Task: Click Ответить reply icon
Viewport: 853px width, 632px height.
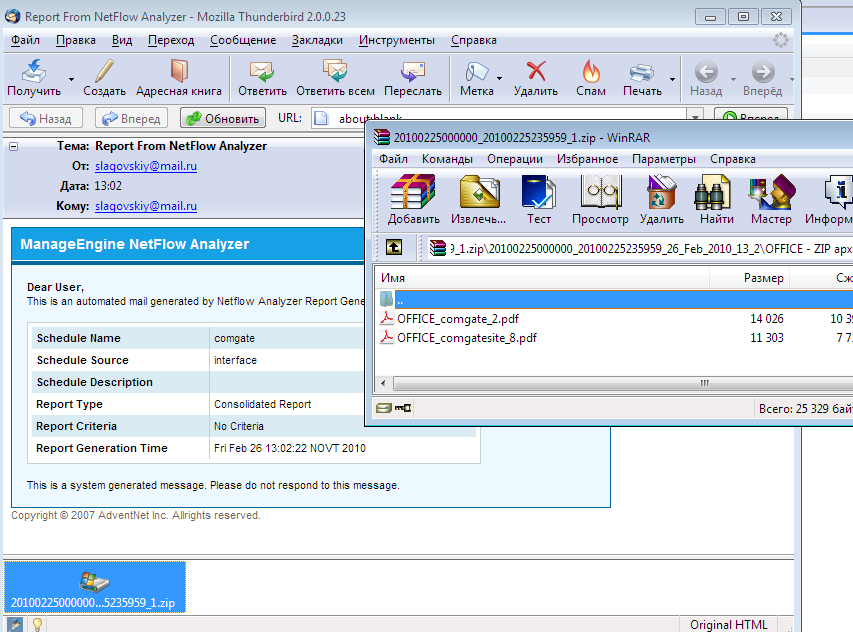Action: point(262,78)
